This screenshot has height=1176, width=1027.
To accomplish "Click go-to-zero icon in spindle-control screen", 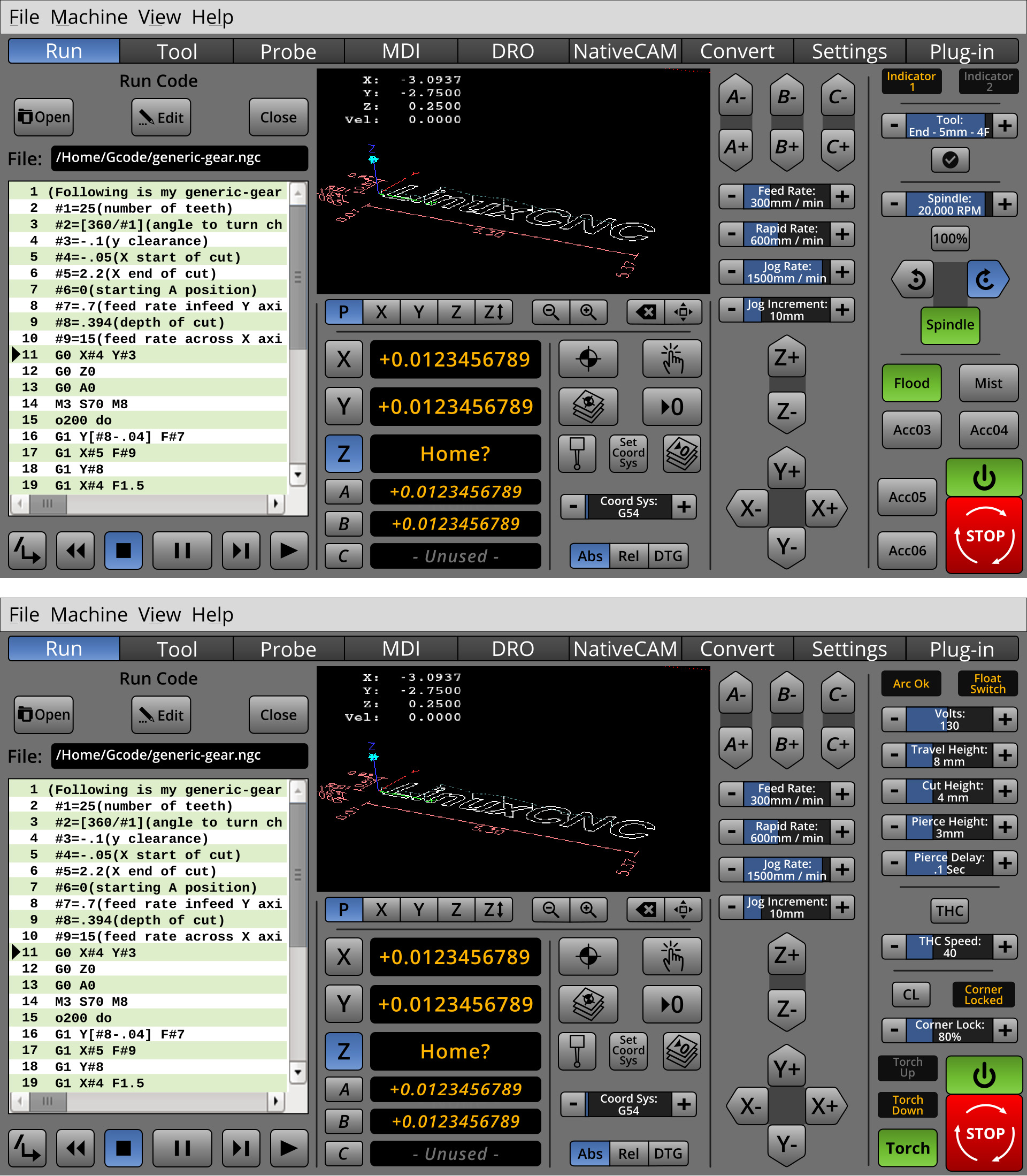I will coord(672,406).
